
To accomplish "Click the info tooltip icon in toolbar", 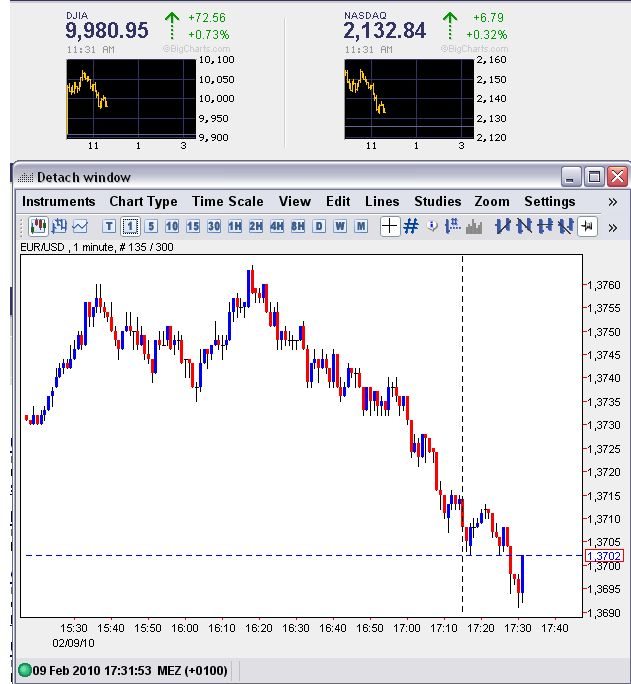I will point(432,226).
